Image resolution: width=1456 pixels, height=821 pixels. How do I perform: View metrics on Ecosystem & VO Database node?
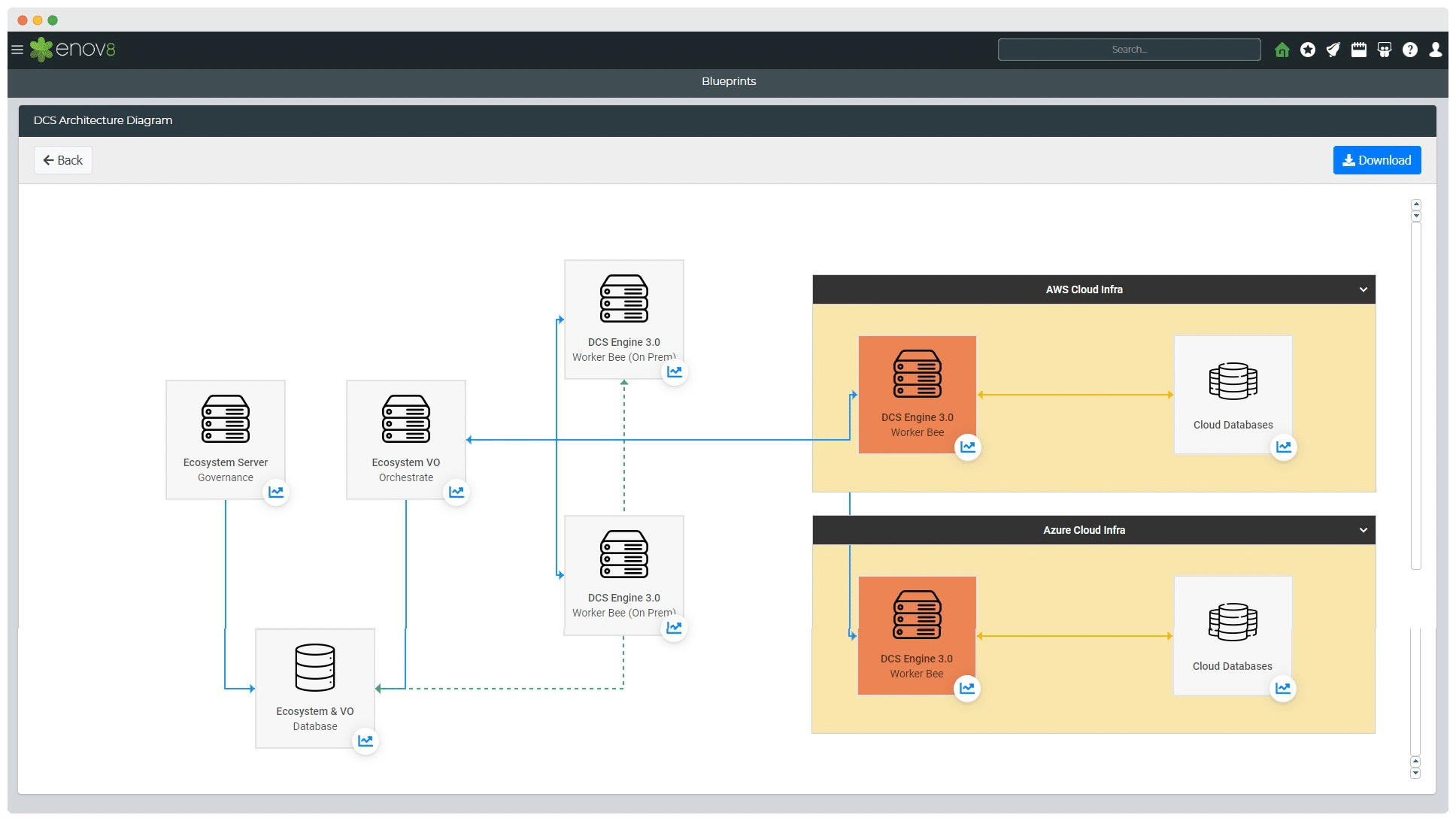click(366, 741)
